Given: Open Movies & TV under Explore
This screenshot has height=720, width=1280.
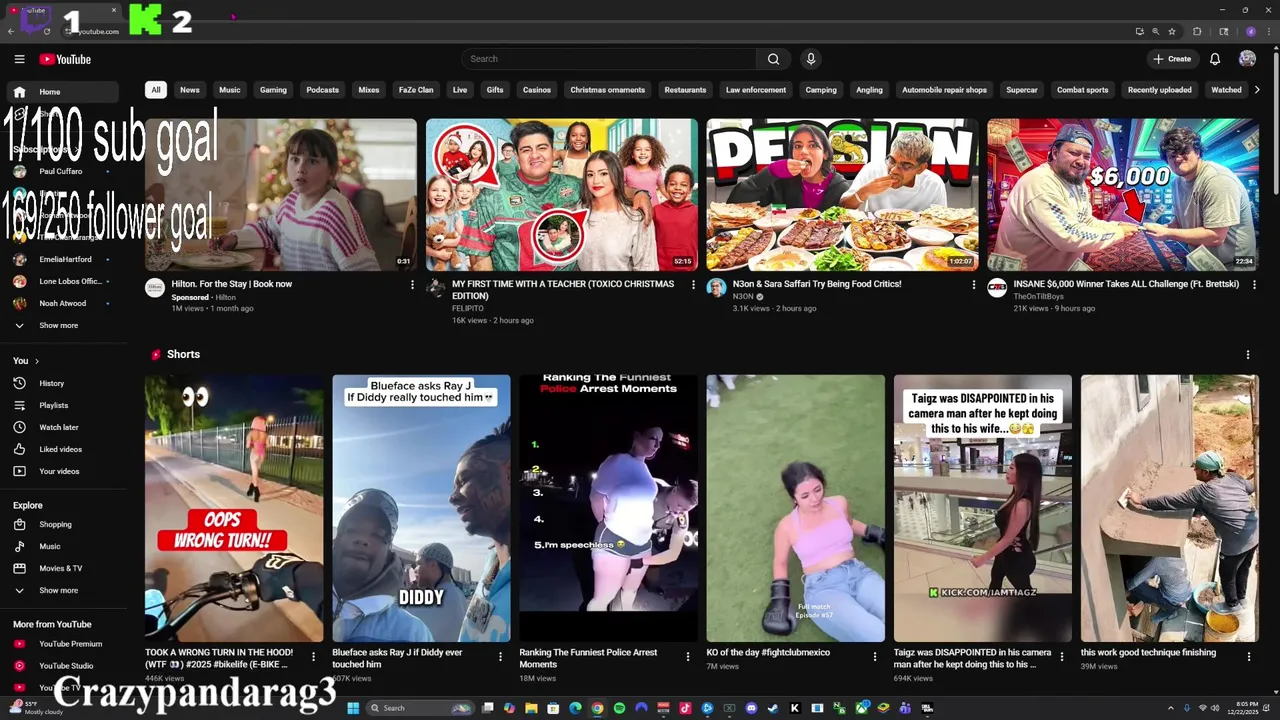Looking at the screenshot, I should coord(60,568).
